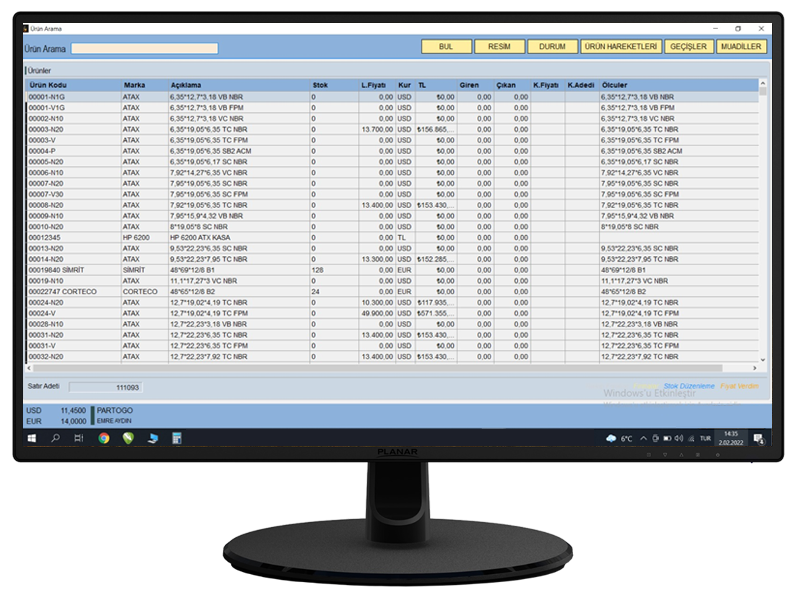This screenshot has width=800, height=600.
Task: Click stock value 128 in SİMRİT row
Action: click(317, 270)
